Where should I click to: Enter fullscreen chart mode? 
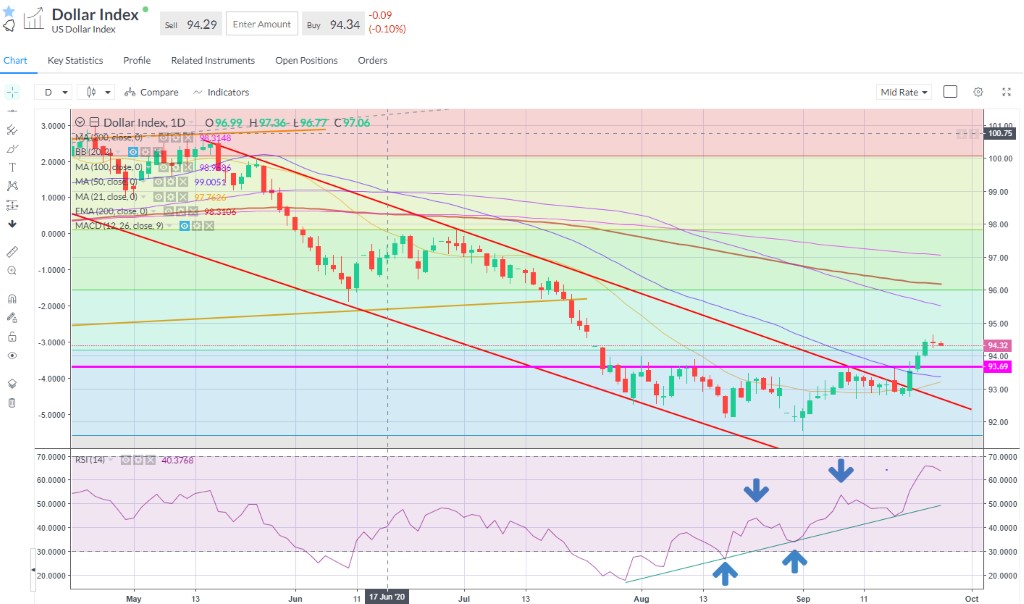coord(1006,92)
